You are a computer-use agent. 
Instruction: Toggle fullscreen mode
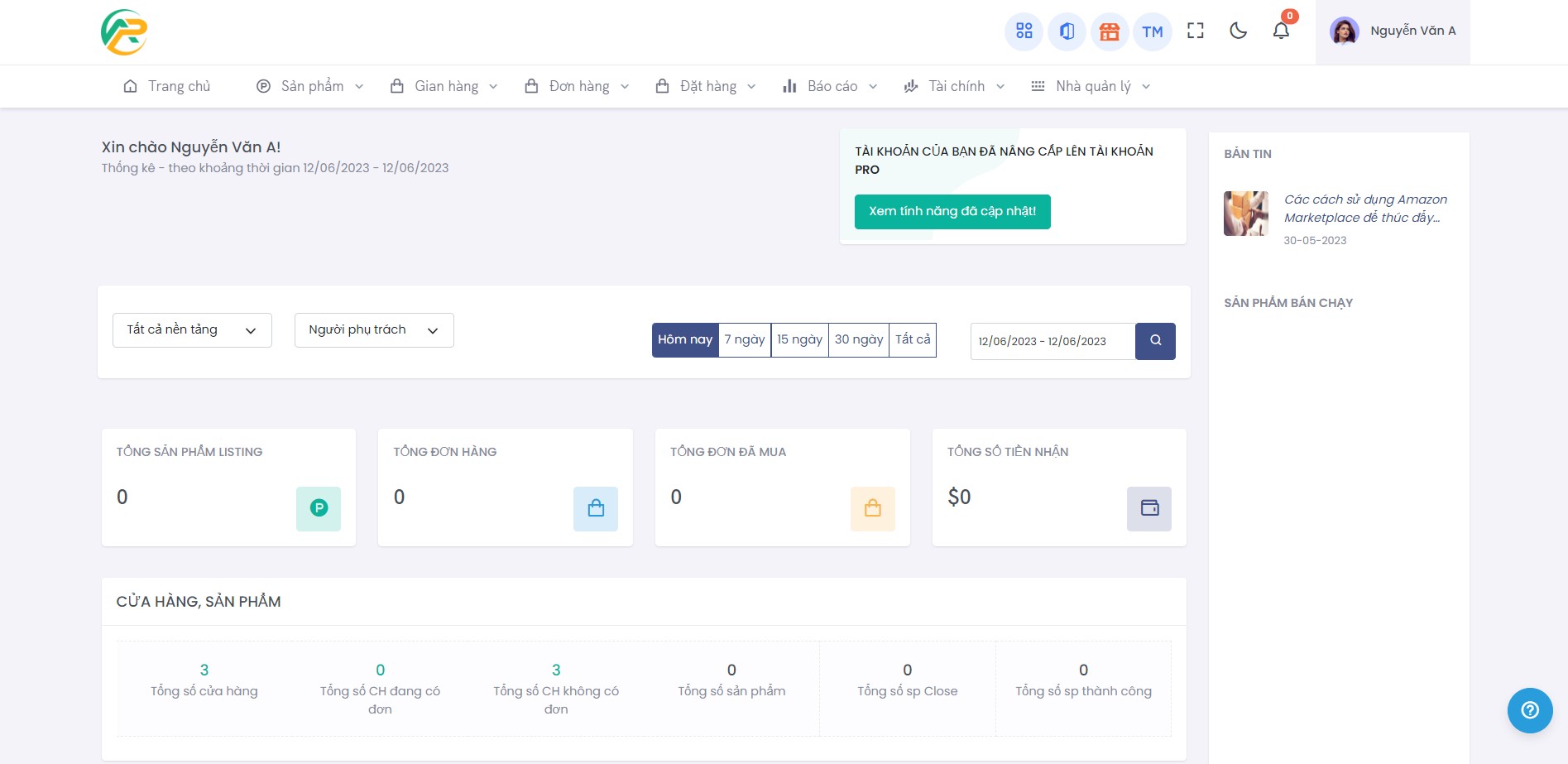click(x=1195, y=31)
